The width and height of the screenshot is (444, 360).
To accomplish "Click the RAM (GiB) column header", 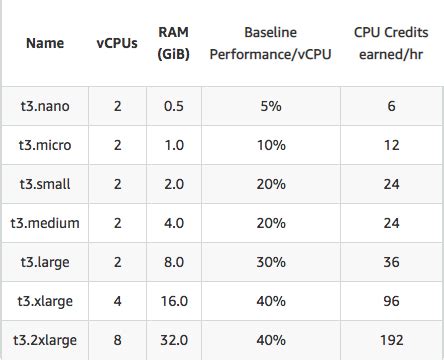I will coord(174,43).
